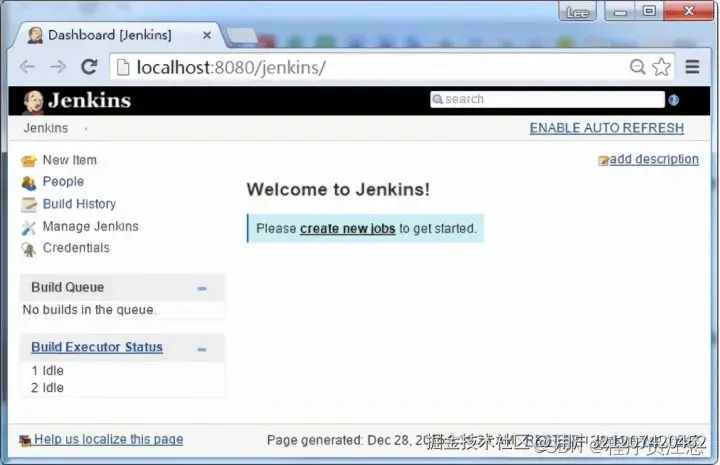Click the browser forward arrow
Screen dimensions: 720x465
(x=58, y=67)
